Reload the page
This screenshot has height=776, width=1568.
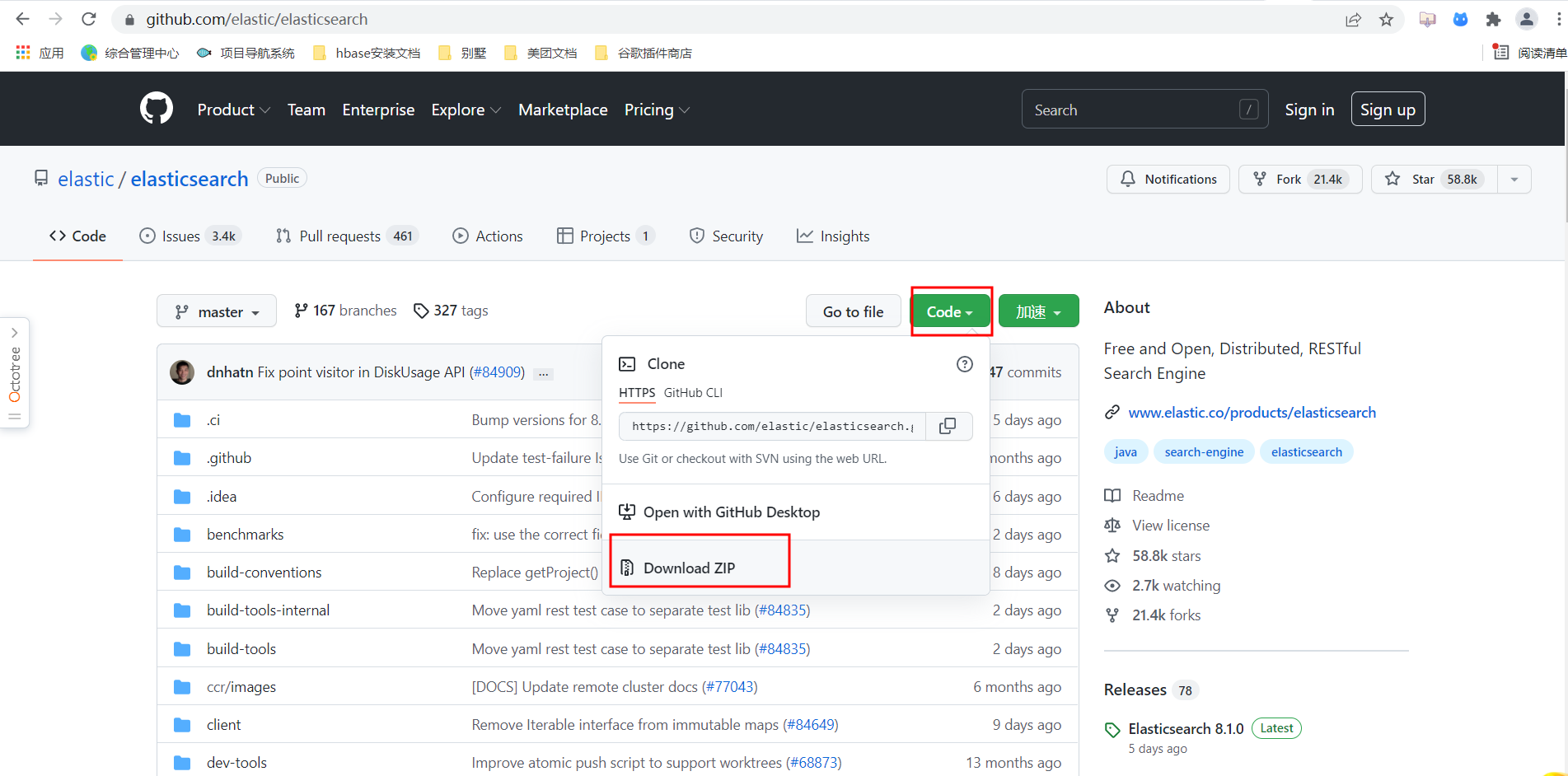click(89, 19)
